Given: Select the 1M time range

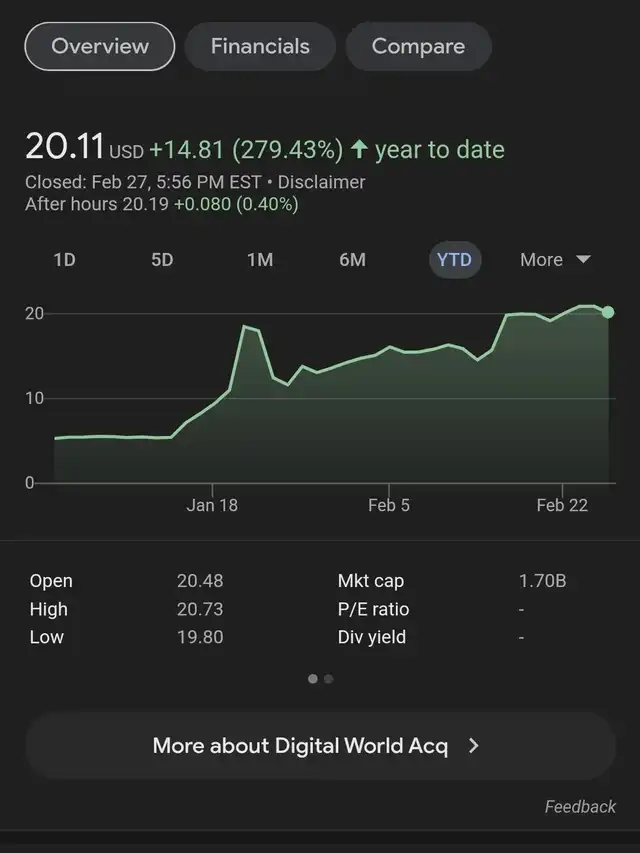Looking at the screenshot, I should 260,260.
